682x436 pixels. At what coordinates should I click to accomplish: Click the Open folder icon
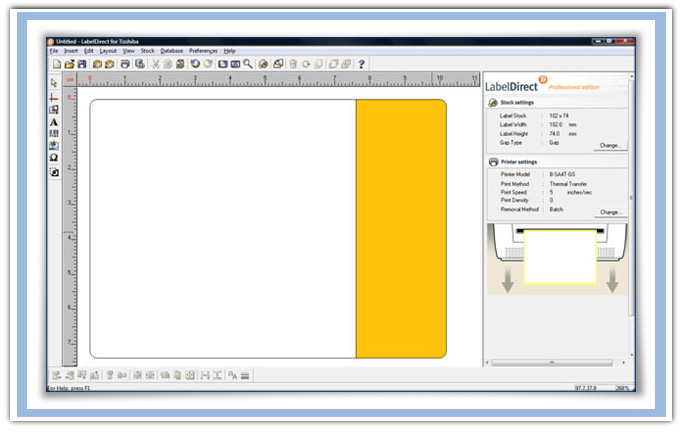click(x=69, y=64)
